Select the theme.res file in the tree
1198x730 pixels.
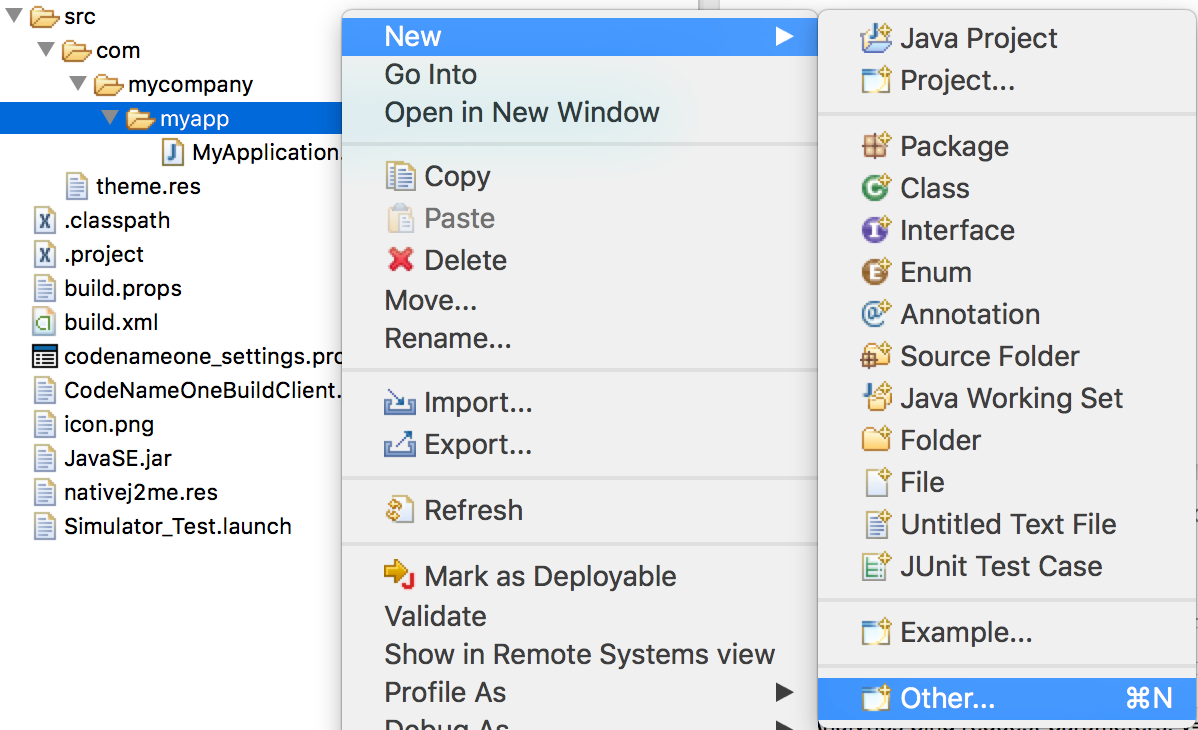146,186
